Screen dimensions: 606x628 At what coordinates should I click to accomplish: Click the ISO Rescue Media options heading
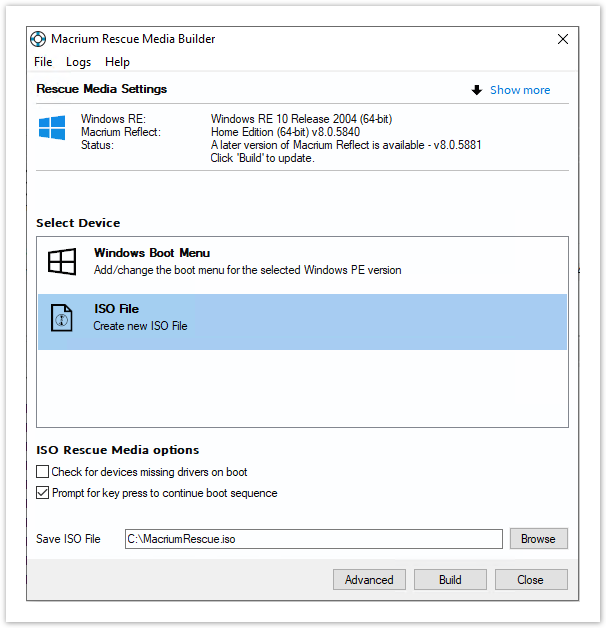117,450
